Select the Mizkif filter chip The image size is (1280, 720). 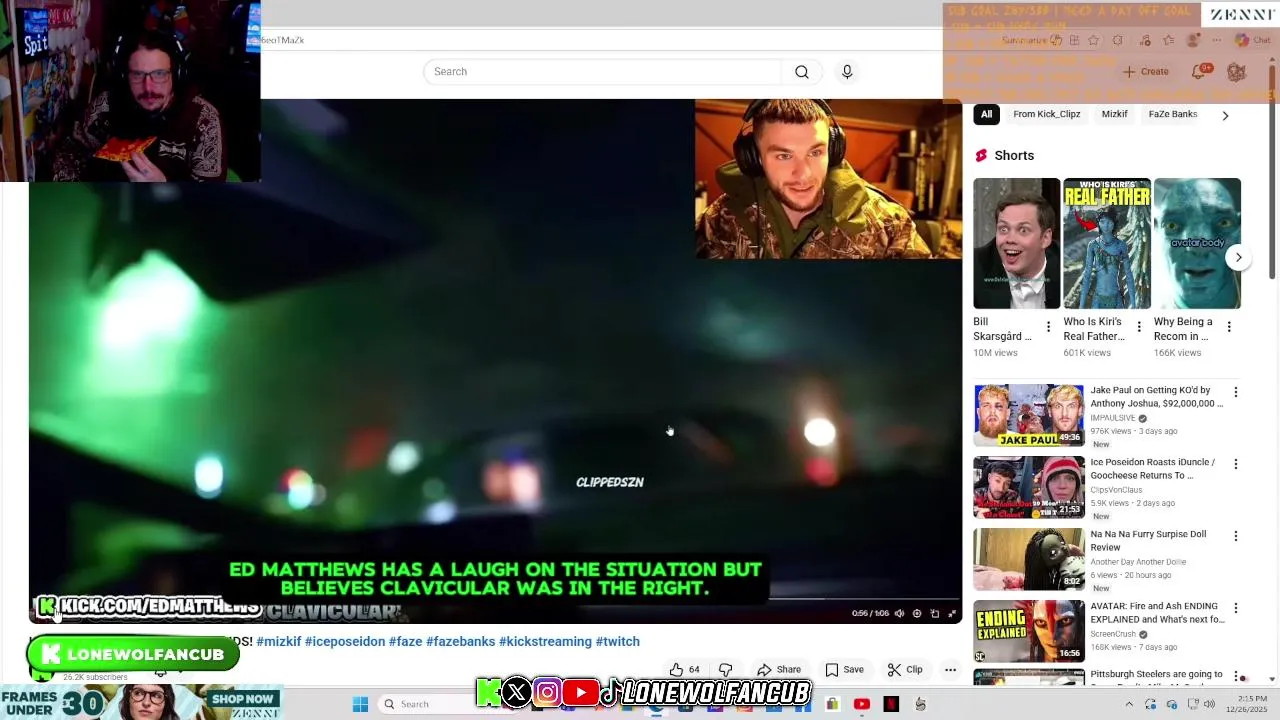(1114, 114)
